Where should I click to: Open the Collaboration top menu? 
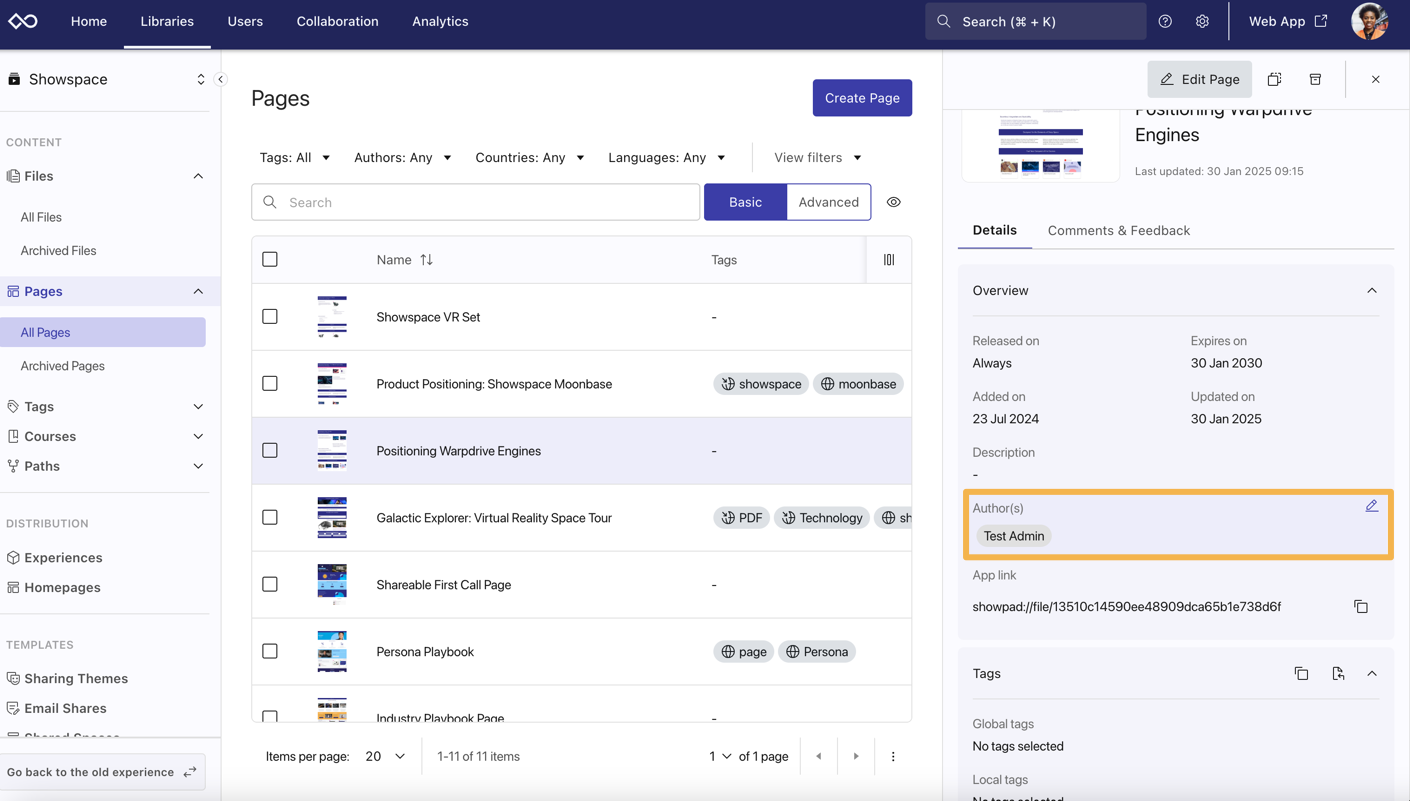click(x=337, y=21)
